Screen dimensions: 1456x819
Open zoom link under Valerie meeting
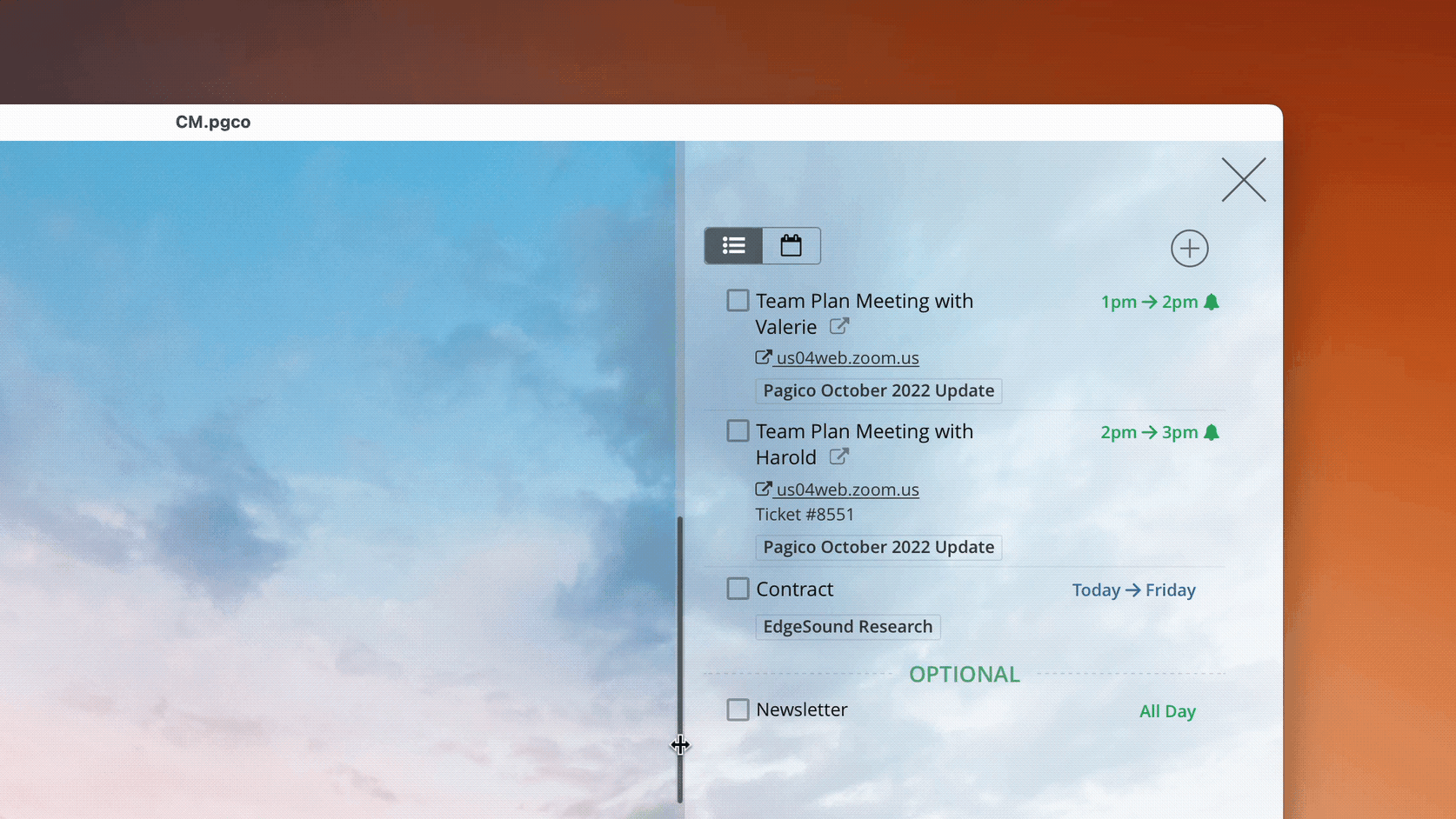pyautogui.click(x=838, y=357)
